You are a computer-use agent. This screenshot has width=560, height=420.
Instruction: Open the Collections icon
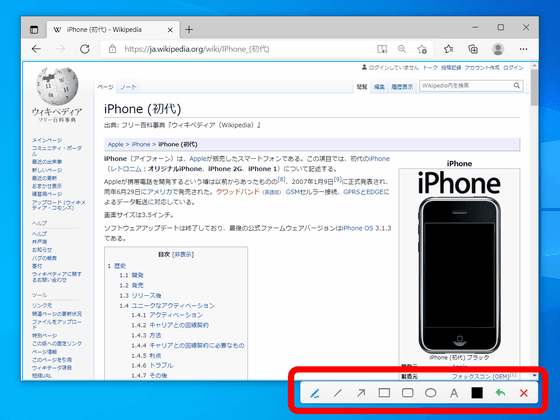473,49
